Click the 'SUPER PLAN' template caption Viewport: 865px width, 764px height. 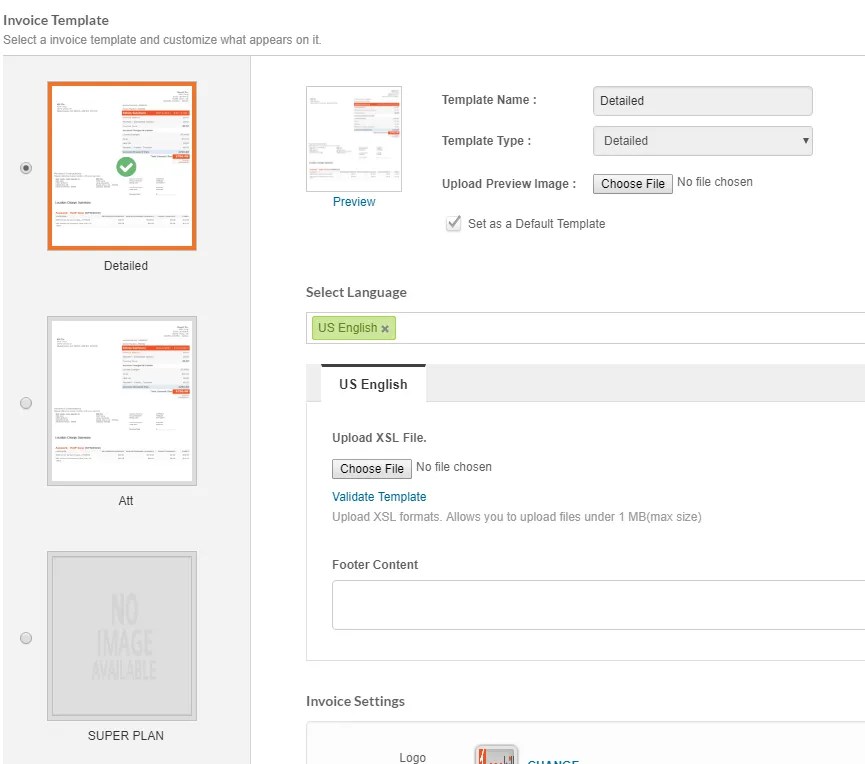126,736
